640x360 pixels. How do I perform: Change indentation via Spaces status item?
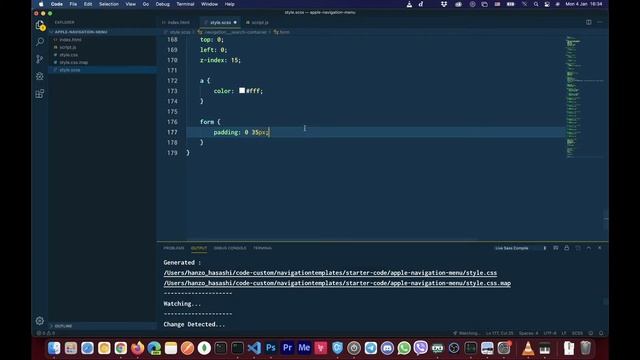click(529, 333)
